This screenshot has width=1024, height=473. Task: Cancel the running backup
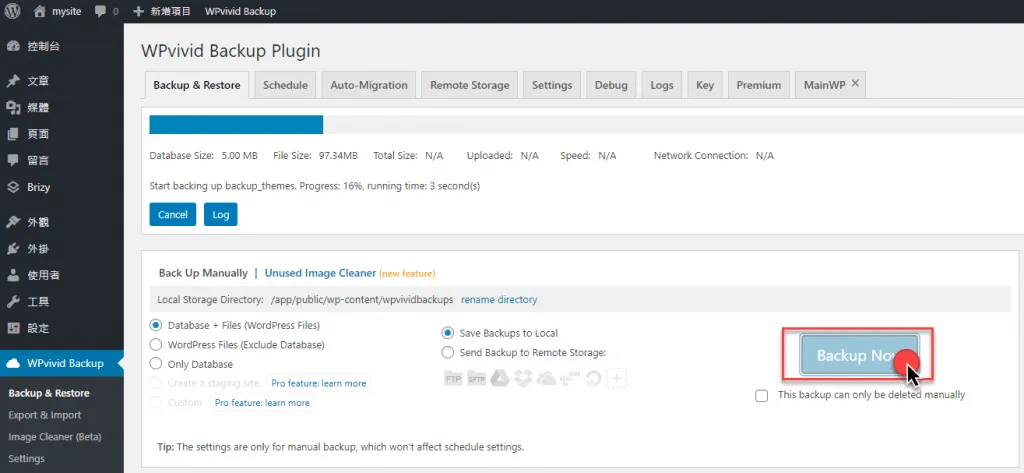[x=172, y=214]
